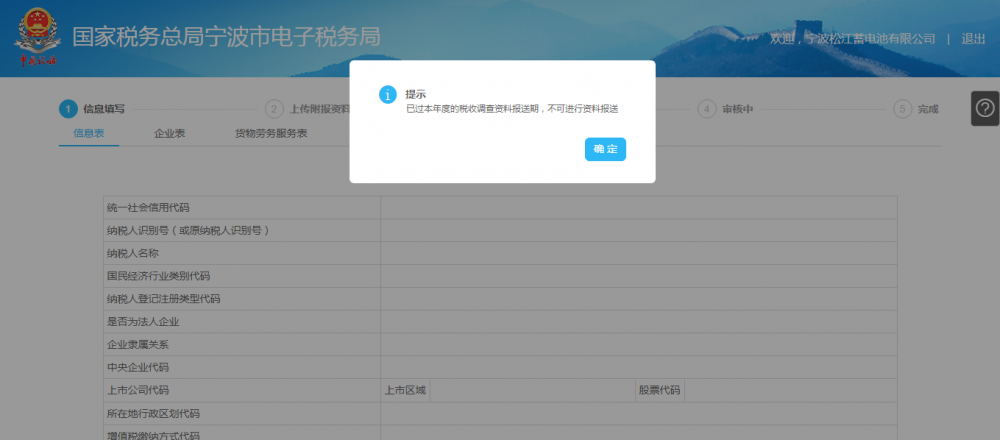Image resolution: width=1000 pixels, height=440 pixels.
Task: Click the blue info icon in the dialog
Action: pyautogui.click(x=388, y=94)
